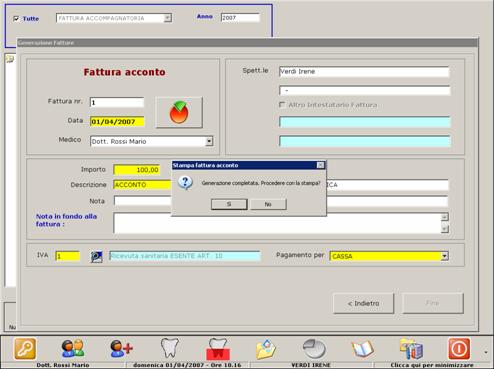Viewport: 494px width, 369px height.
Task: Open the white tooth icon
Action: 170,349
